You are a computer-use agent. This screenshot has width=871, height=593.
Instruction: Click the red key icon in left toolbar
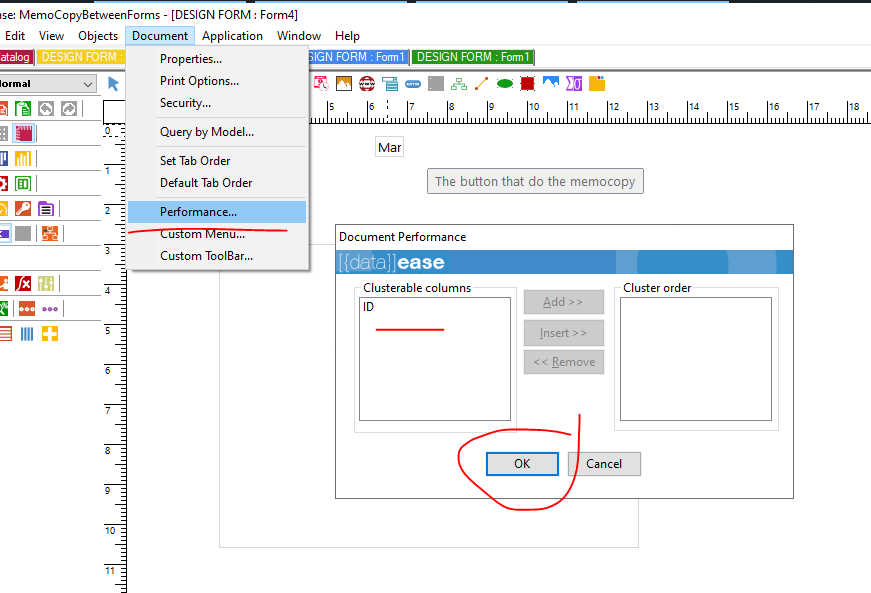pyautogui.click(x=22, y=208)
